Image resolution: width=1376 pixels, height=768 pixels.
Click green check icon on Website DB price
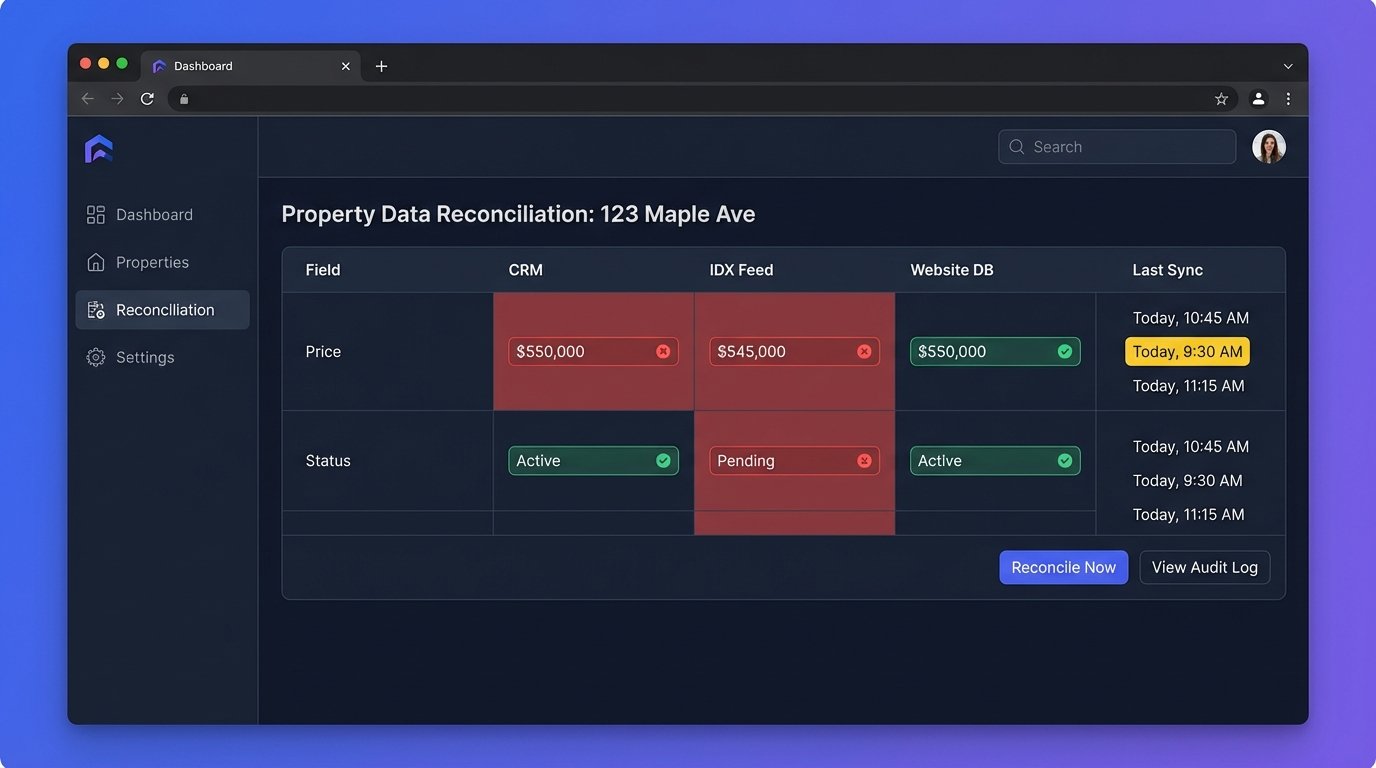(x=1065, y=352)
